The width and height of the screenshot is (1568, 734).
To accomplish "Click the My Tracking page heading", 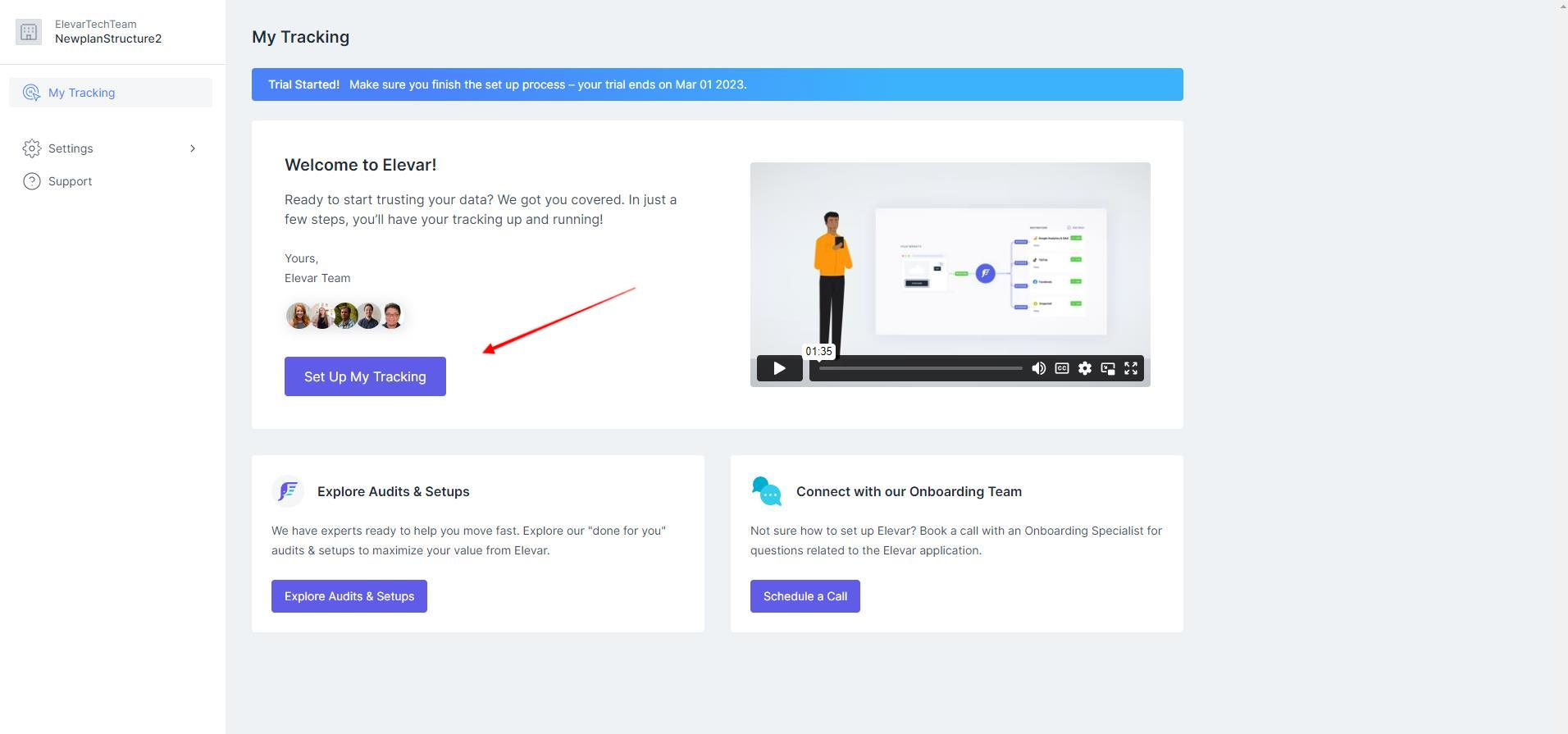I will tap(300, 37).
